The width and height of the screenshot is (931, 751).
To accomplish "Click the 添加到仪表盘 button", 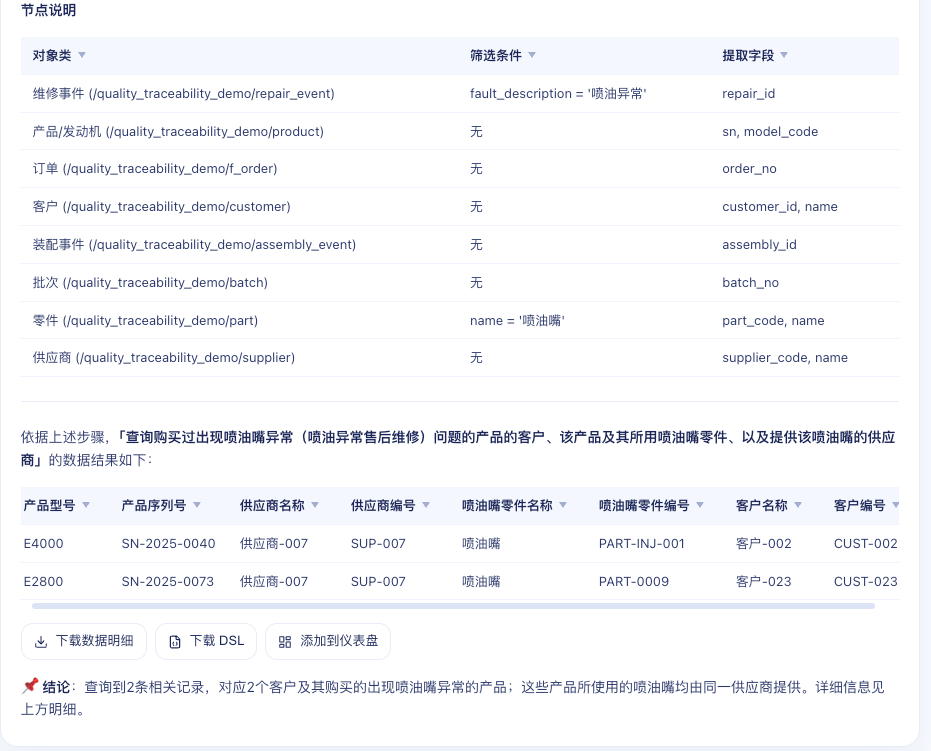I will 328,641.
